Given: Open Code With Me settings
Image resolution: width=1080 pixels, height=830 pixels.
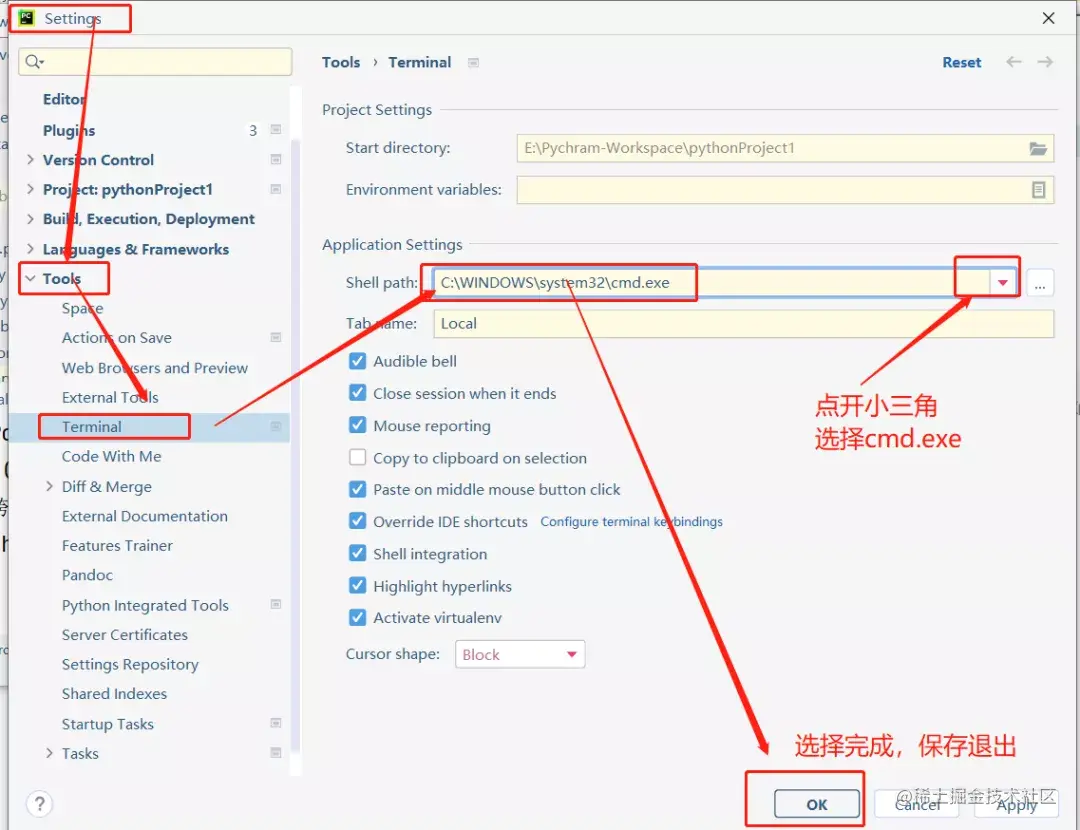Looking at the screenshot, I should pos(112,457).
